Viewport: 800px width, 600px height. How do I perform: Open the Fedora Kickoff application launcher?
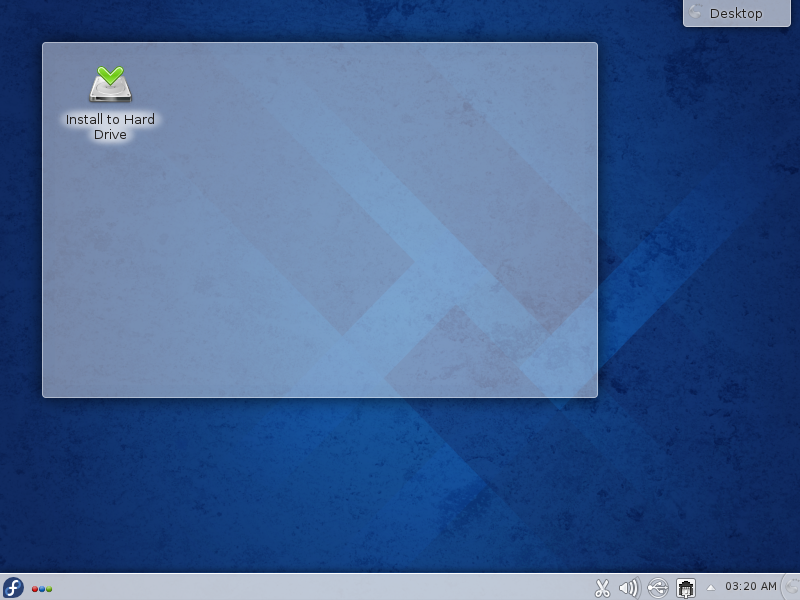13,587
